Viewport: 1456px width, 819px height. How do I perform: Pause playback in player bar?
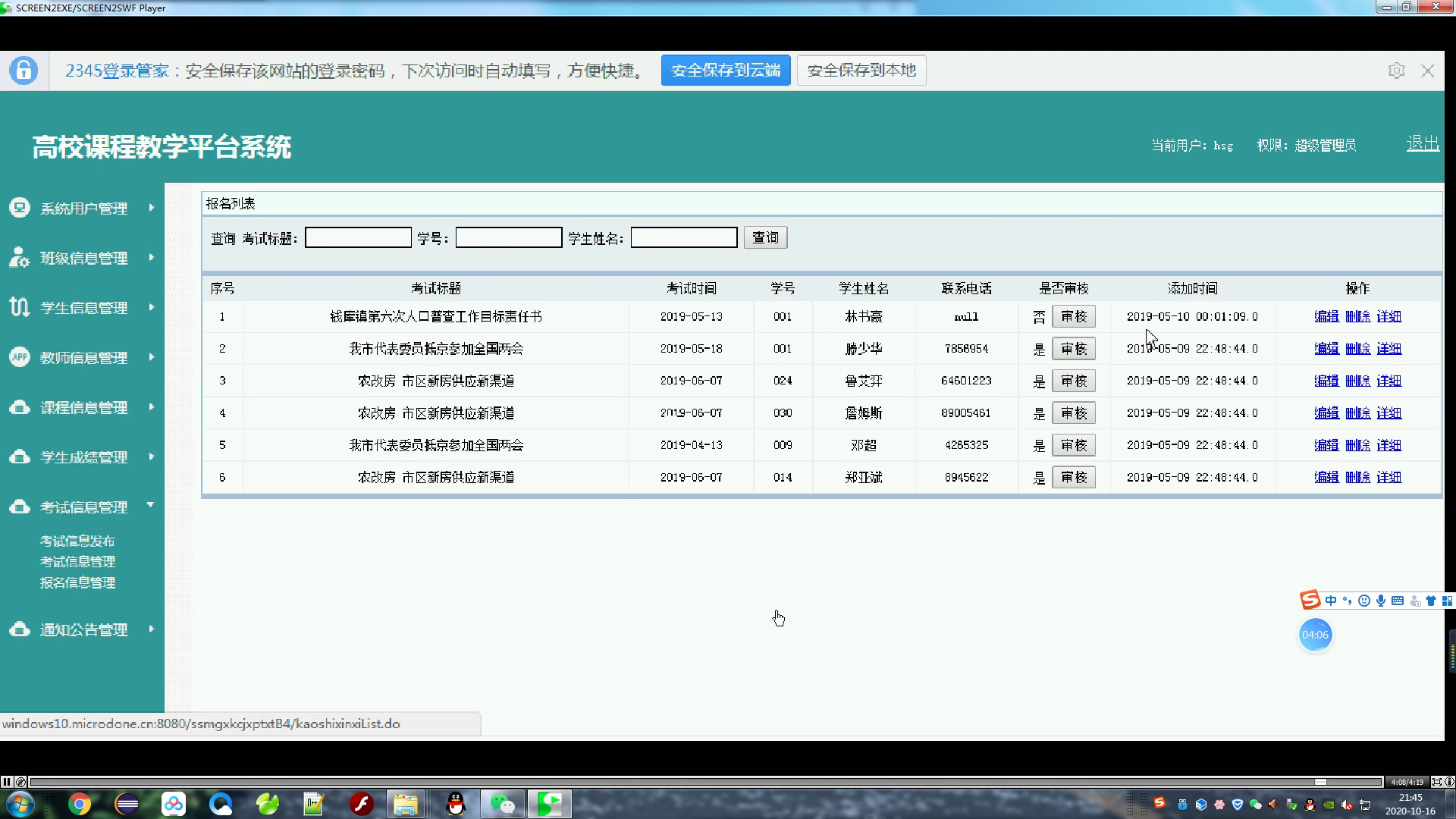pos(6,782)
